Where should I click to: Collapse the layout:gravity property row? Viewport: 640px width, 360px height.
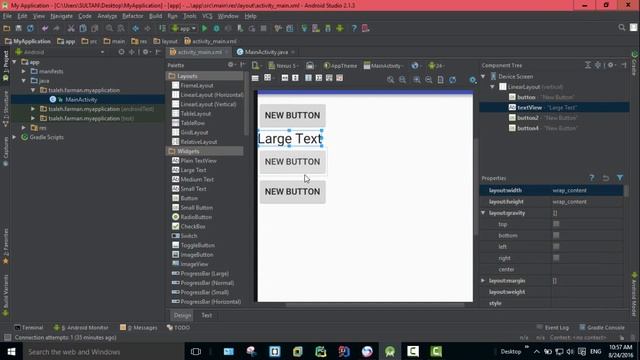(483, 213)
